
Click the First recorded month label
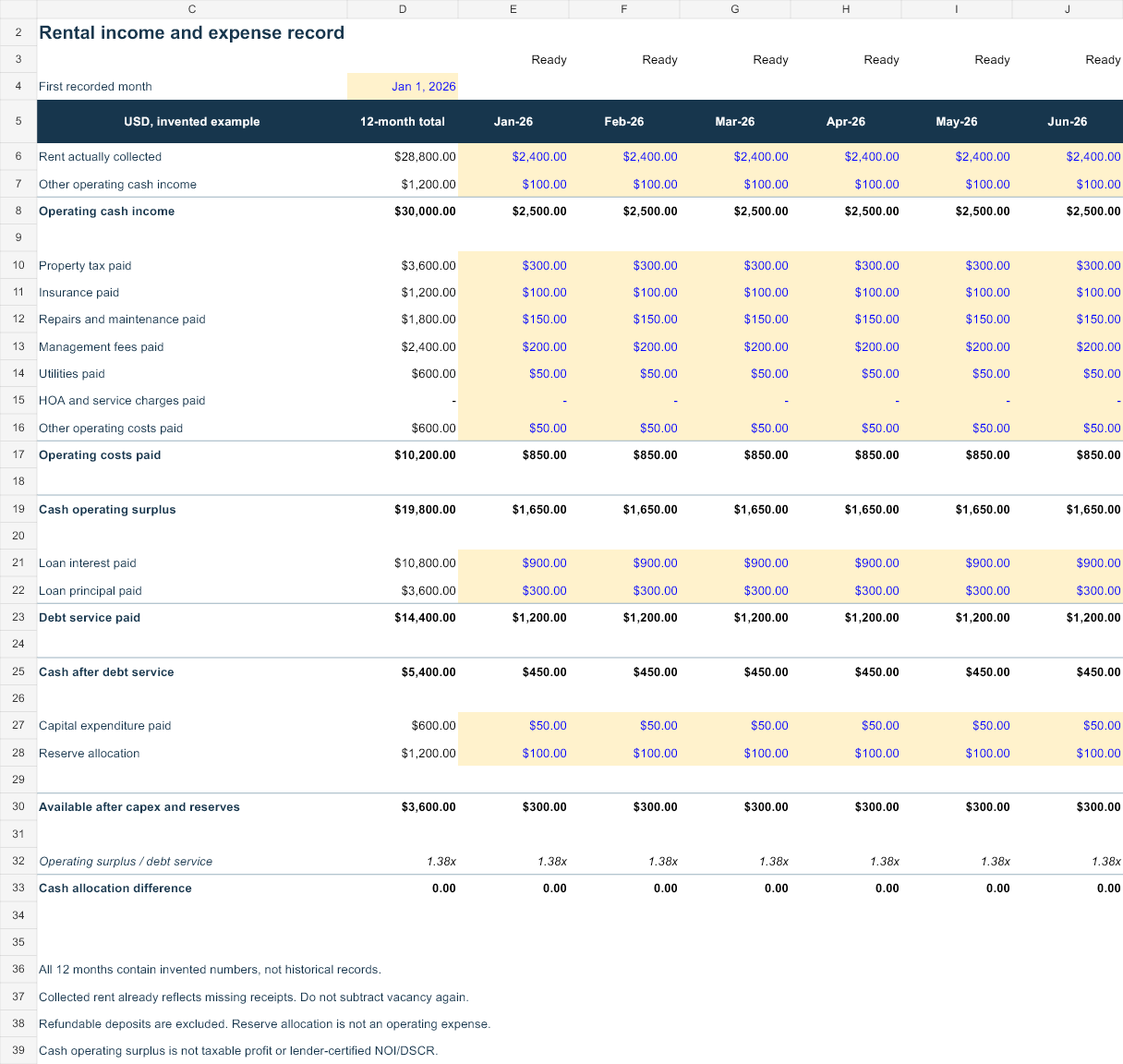point(95,87)
